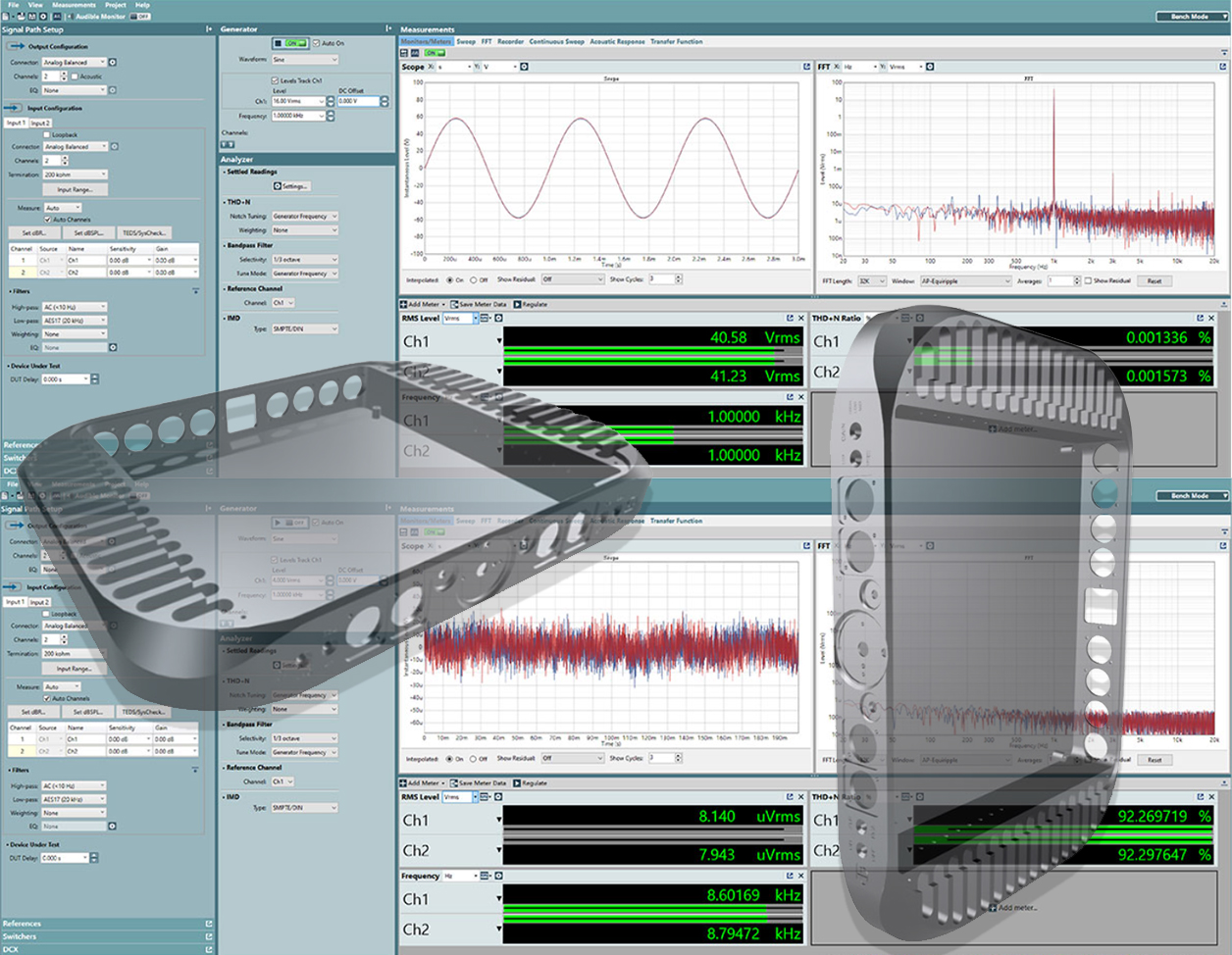This screenshot has width=1232, height=955.
Task: Click the Input Range button
Action: pyautogui.click(x=75, y=189)
